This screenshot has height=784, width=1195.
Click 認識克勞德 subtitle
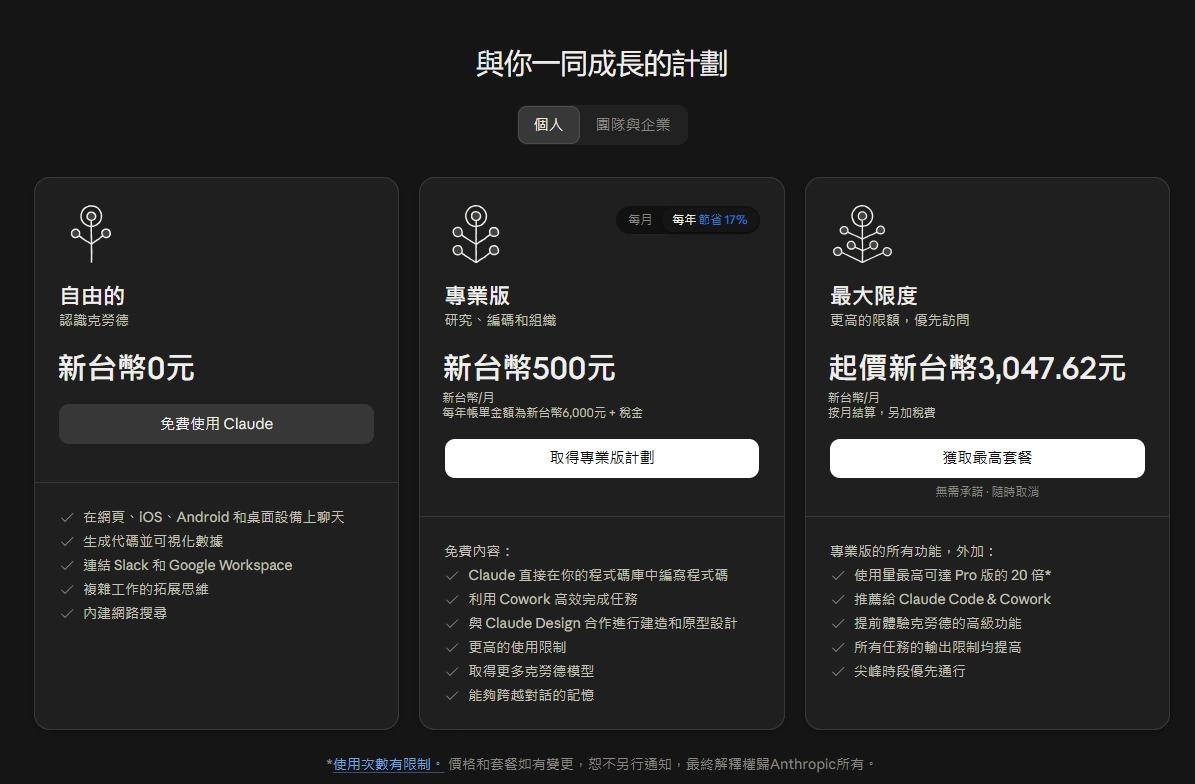coord(94,321)
